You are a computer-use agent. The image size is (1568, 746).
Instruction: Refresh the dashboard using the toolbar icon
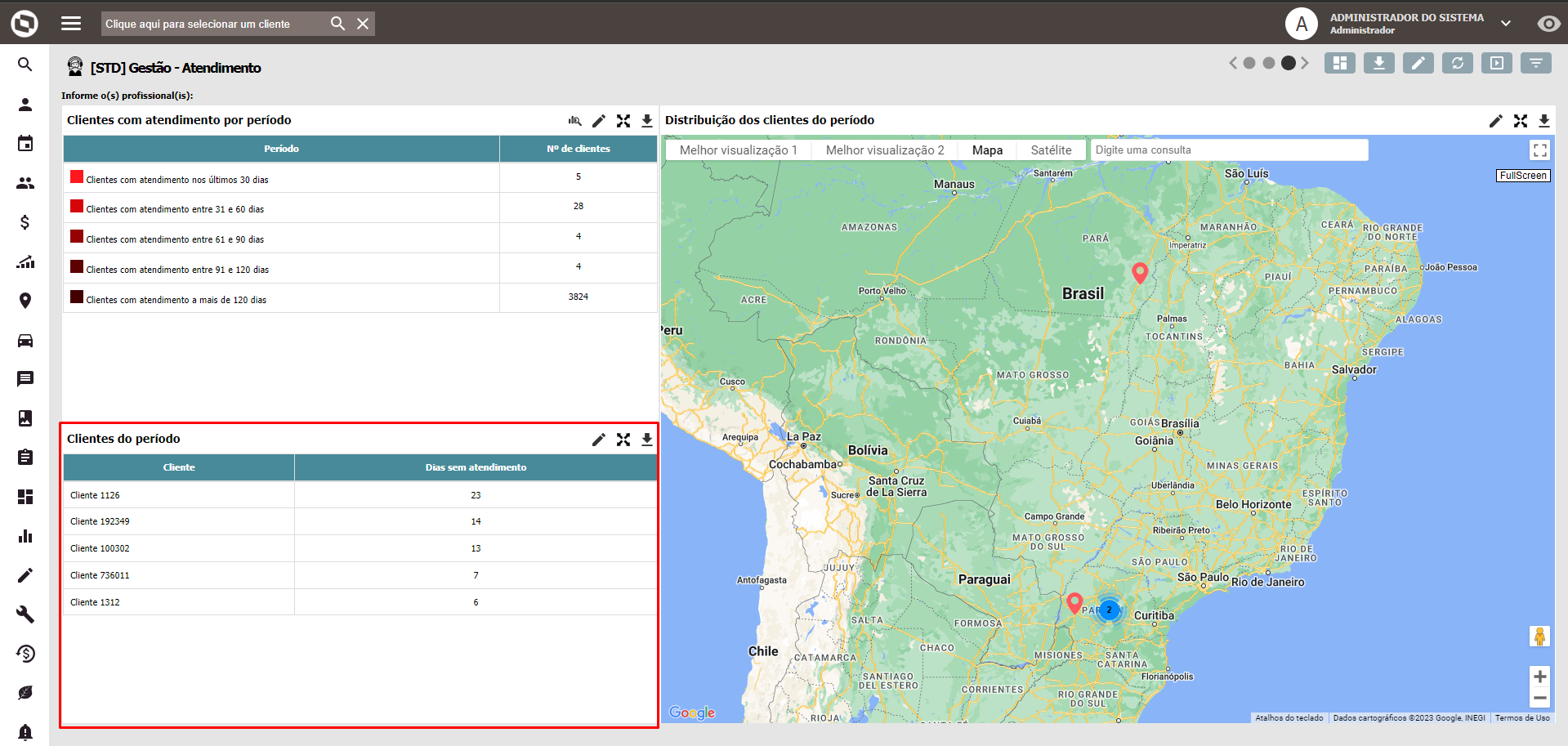[1457, 63]
